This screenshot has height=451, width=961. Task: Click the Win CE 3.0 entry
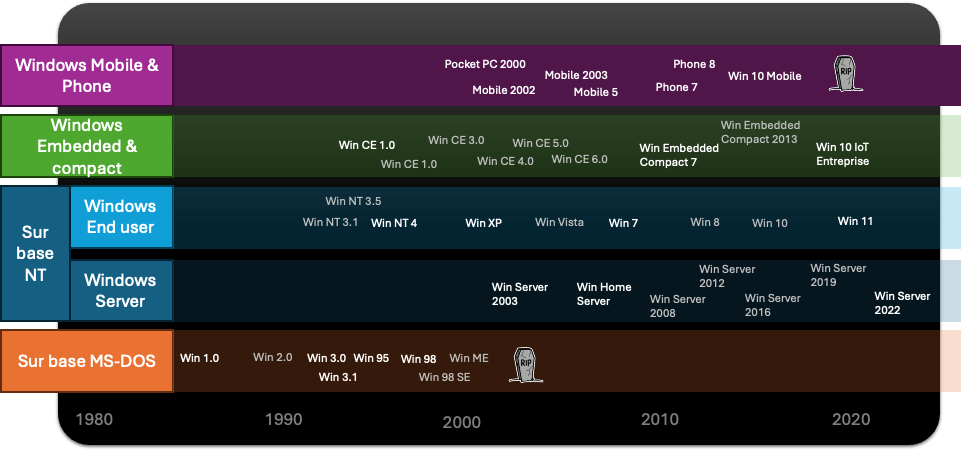(456, 140)
